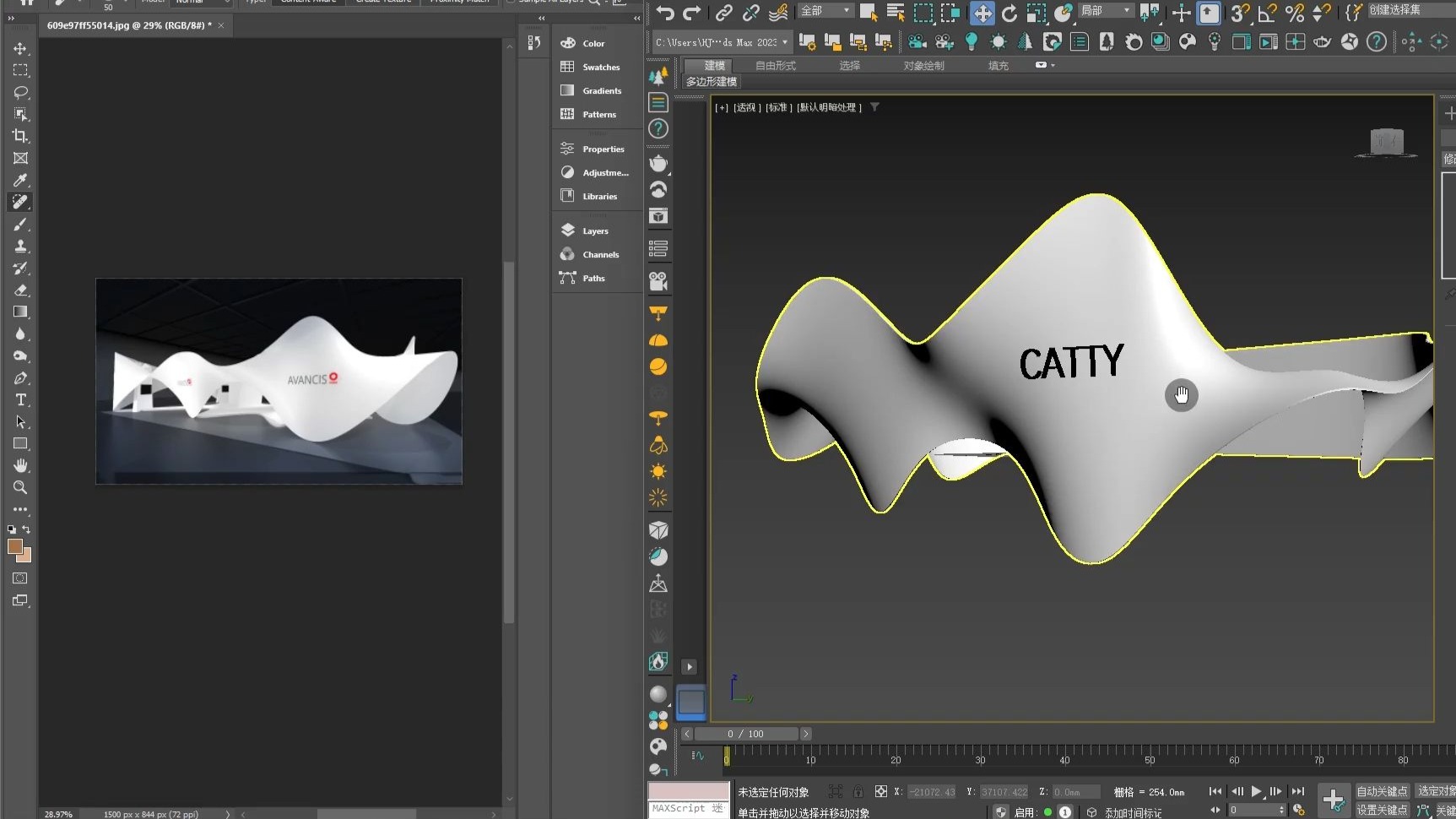Click the Select and Link chain icon
The height and width of the screenshot is (819, 1456).
point(724,13)
